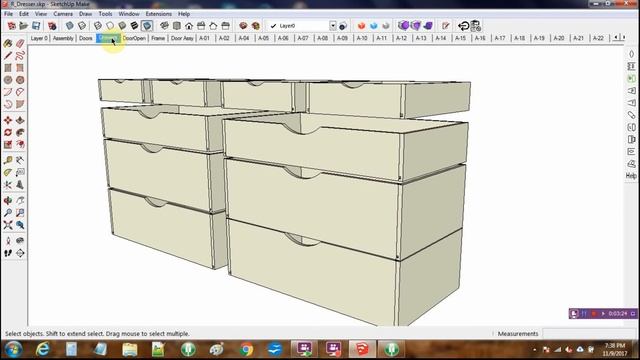
Task: Select the Rectangle tool
Action: tap(8, 68)
